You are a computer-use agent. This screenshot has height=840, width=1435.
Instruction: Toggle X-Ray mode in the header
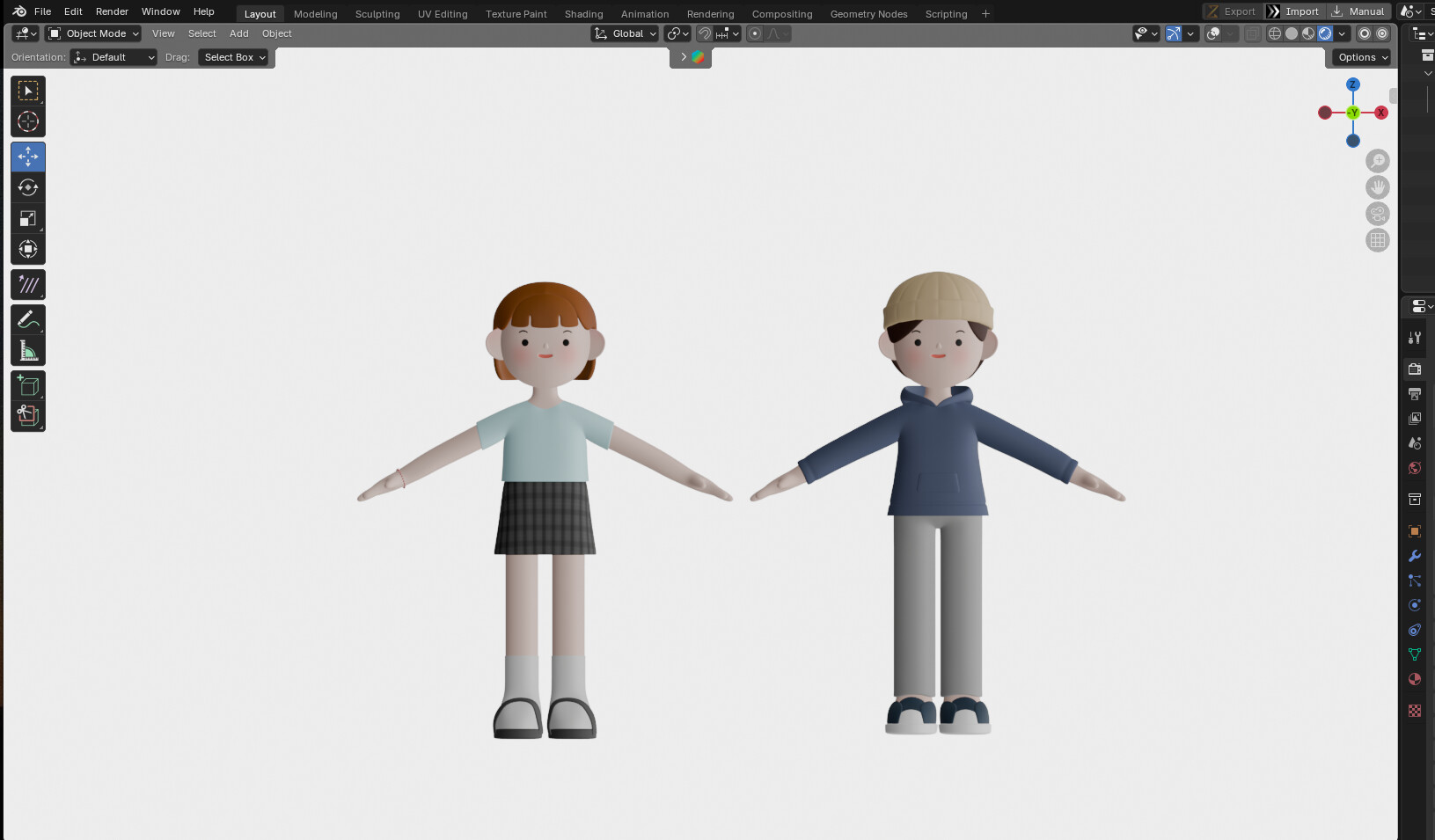[x=1252, y=33]
